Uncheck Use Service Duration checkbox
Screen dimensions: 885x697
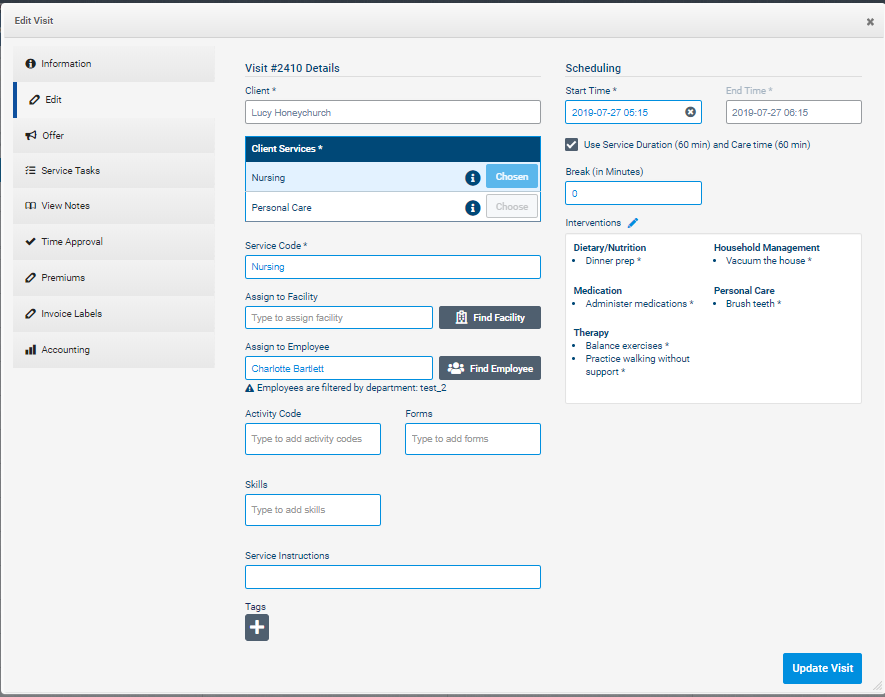tap(572, 144)
